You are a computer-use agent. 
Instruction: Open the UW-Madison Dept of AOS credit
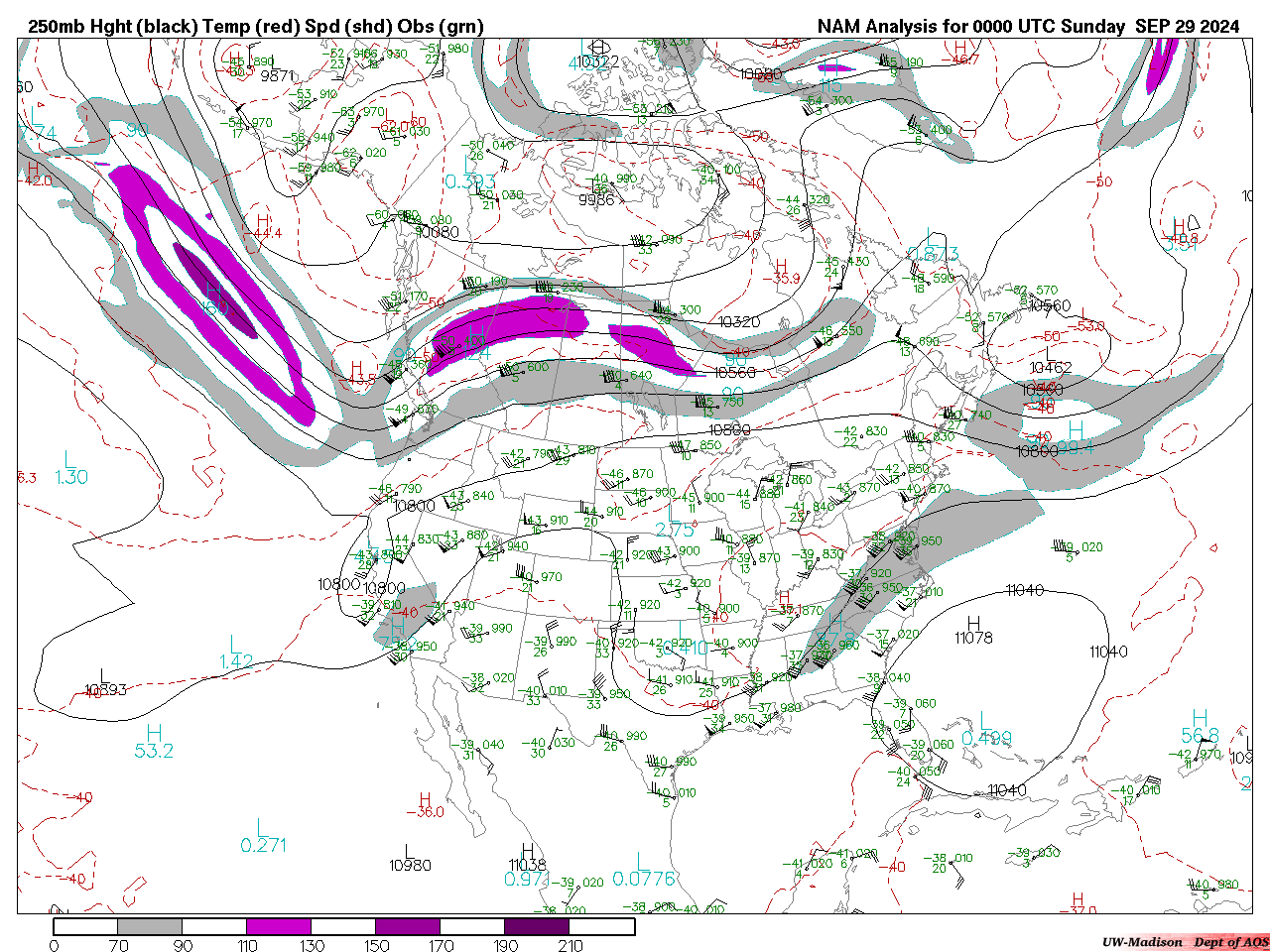[1185, 942]
